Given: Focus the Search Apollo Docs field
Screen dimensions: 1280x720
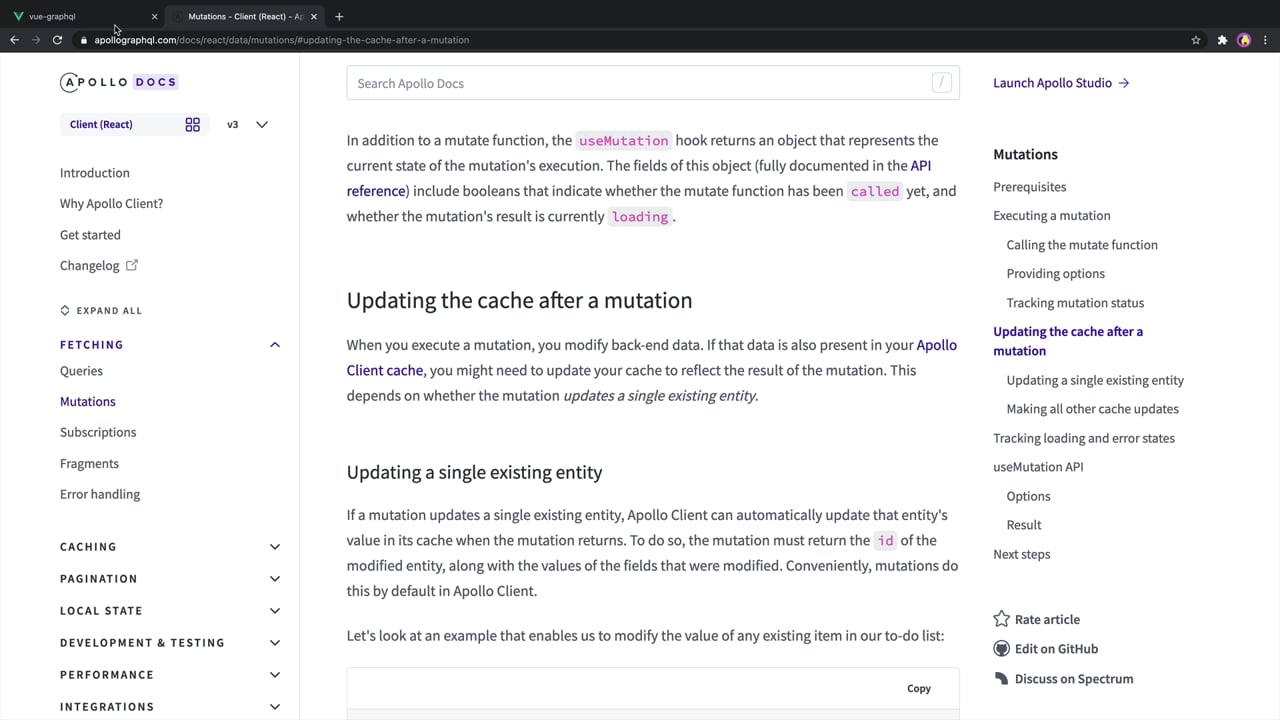Looking at the screenshot, I should point(653,83).
